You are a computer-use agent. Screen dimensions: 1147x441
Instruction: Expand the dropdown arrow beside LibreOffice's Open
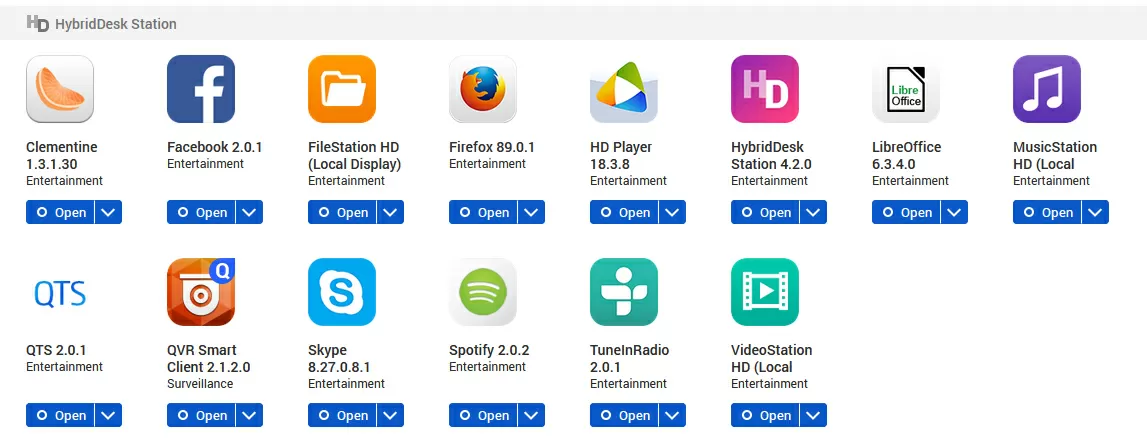click(x=954, y=212)
